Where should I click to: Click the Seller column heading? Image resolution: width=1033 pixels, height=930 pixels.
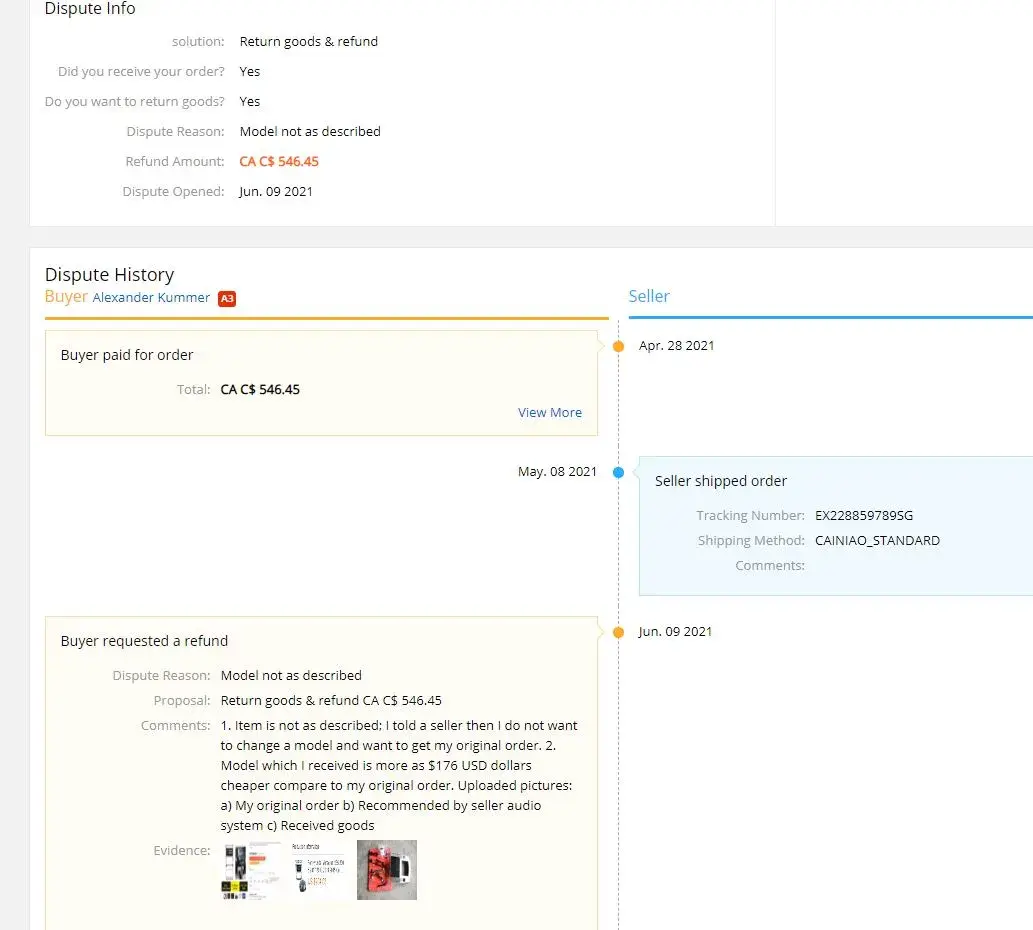pos(649,296)
